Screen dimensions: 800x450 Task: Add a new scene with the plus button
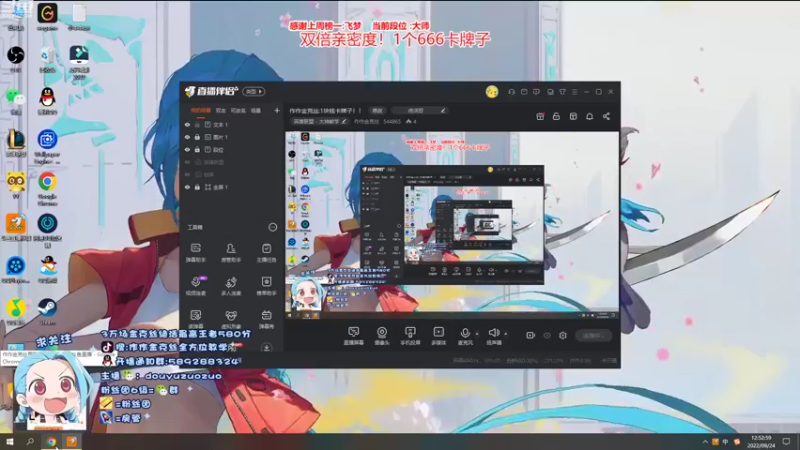pyautogui.click(x=277, y=110)
